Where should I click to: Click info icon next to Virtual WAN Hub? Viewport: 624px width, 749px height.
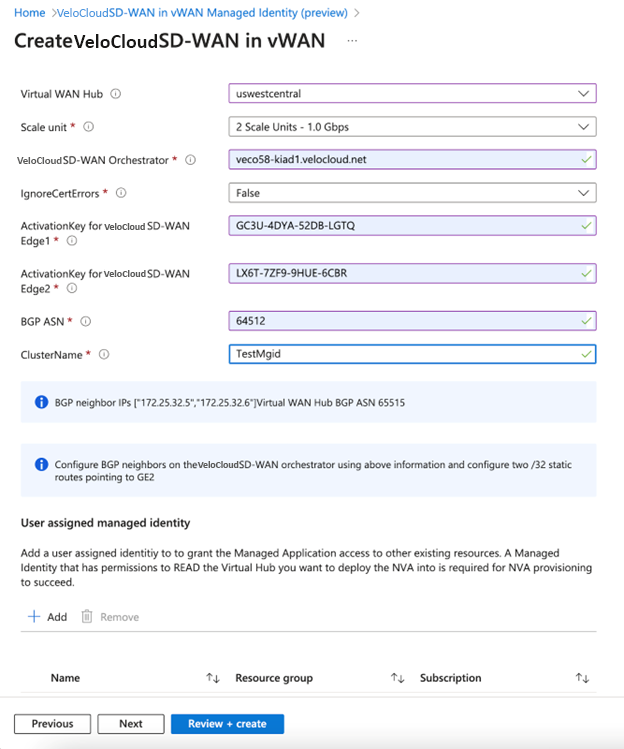coord(116,94)
